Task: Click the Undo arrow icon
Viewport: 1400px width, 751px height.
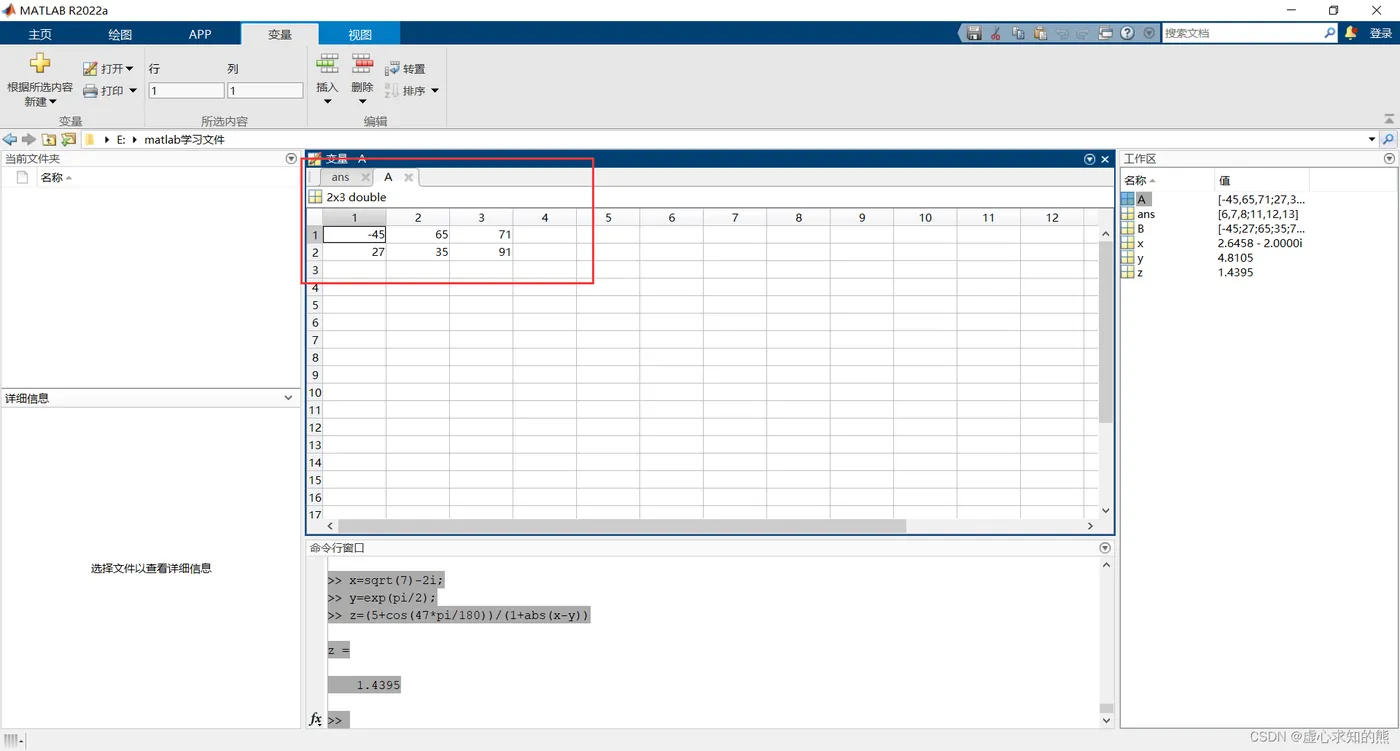Action: pos(1062,33)
